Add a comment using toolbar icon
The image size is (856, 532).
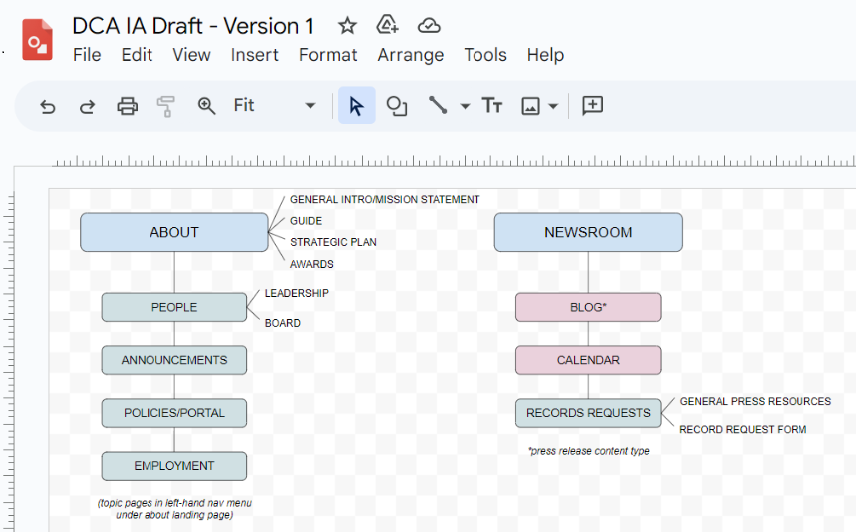(x=592, y=106)
